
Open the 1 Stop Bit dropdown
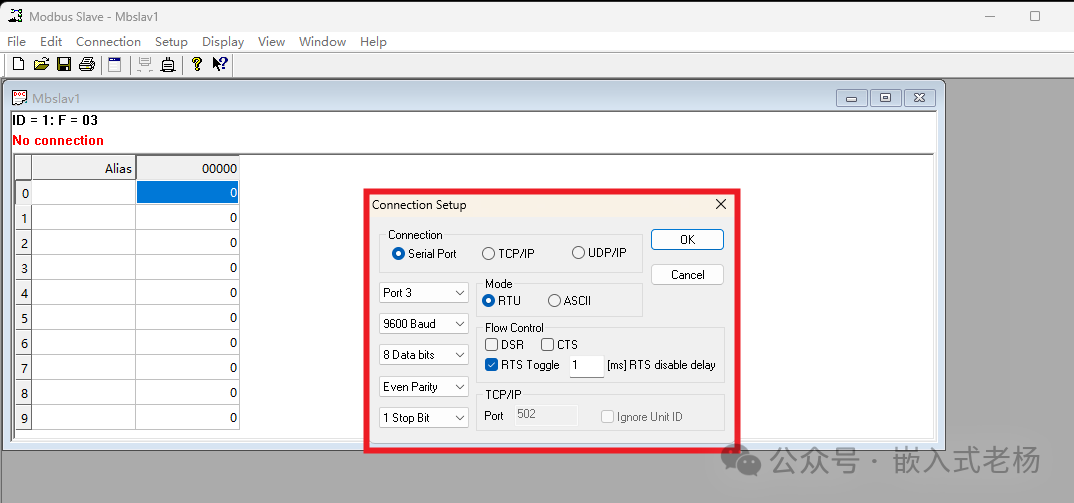coord(423,417)
